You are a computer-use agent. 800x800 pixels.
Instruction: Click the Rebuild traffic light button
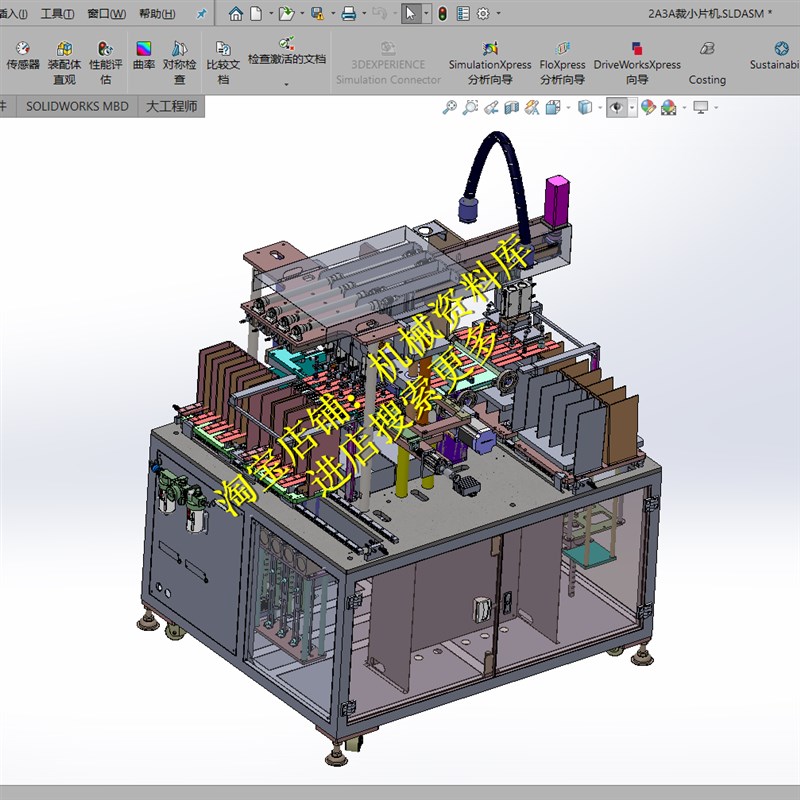coord(442,14)
